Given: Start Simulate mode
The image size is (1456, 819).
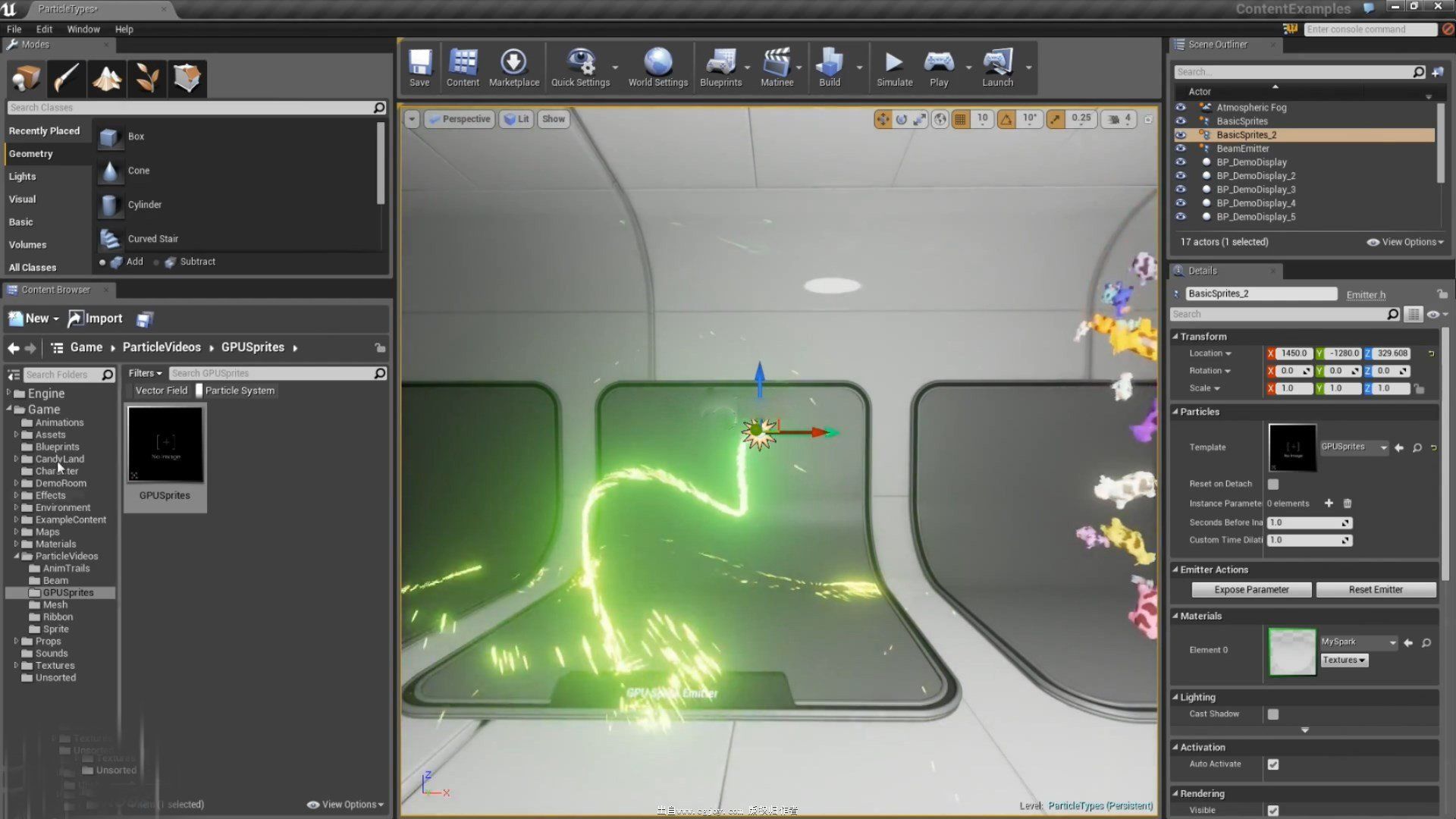Looking at the screenshot, I should pos(895,67).
